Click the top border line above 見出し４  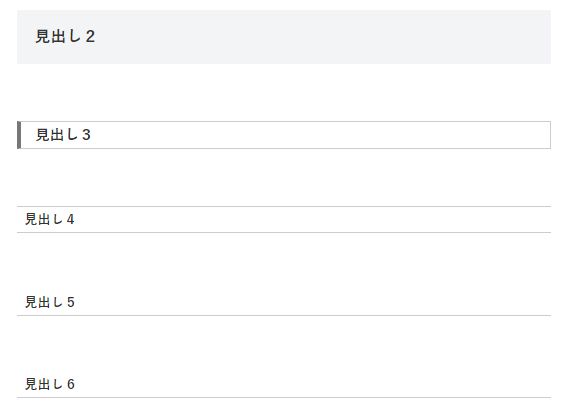[x=284, y=207]
